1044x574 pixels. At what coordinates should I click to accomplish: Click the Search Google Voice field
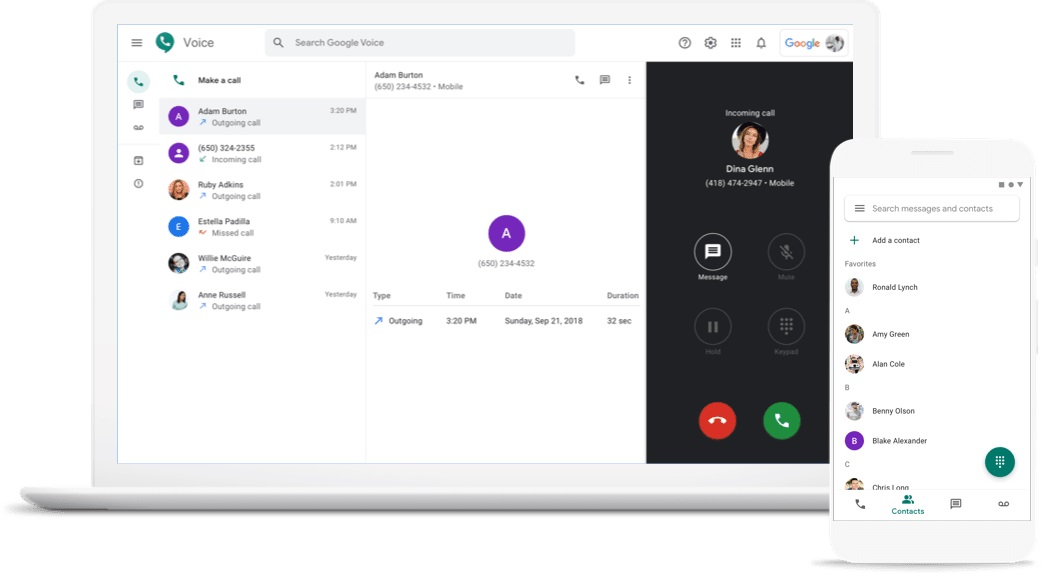click(x=420, y=43)
